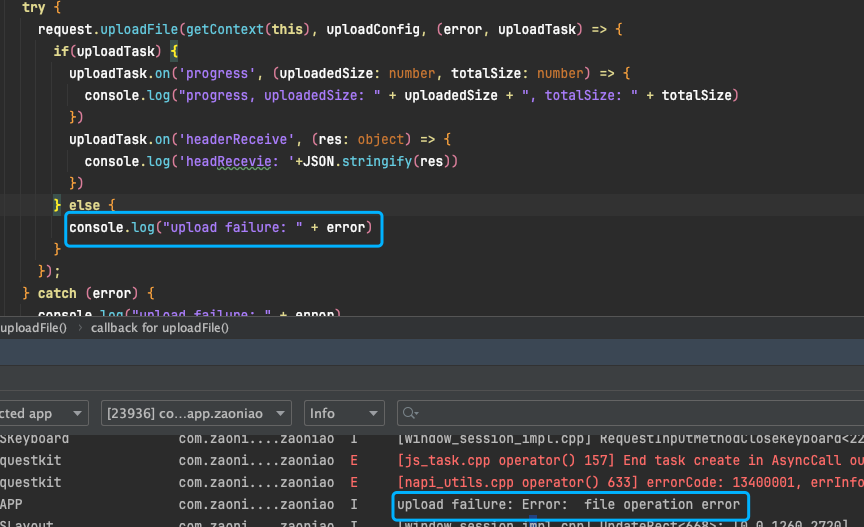Select the 'callback for uploadFile()' breadcrumb
This screenshot has width=864, height=527.
click(160, 327)
